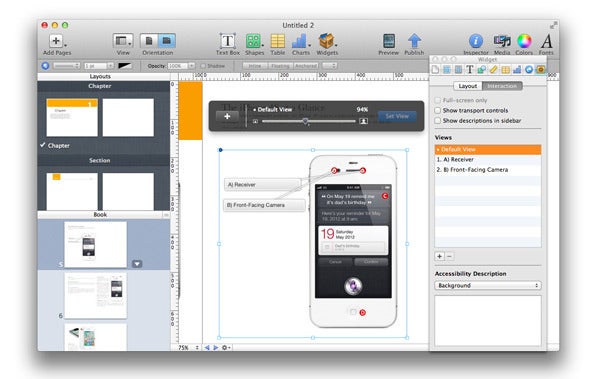
Task: Go to next page arrow
Action: 216,348
